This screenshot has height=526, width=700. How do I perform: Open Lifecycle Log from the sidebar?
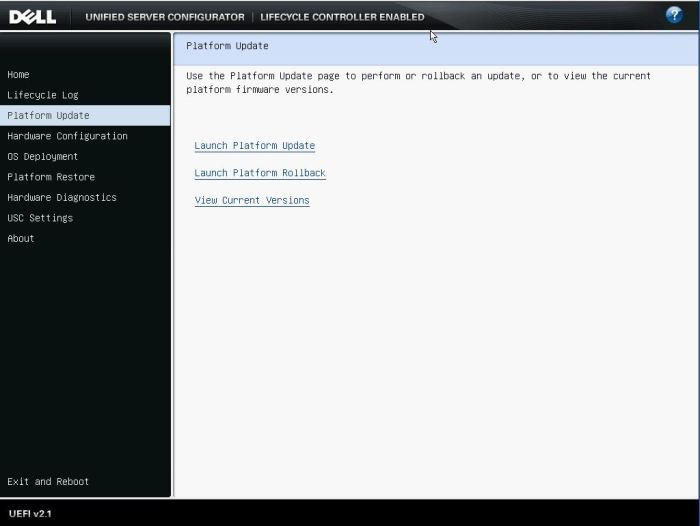(x=42, y=95)
